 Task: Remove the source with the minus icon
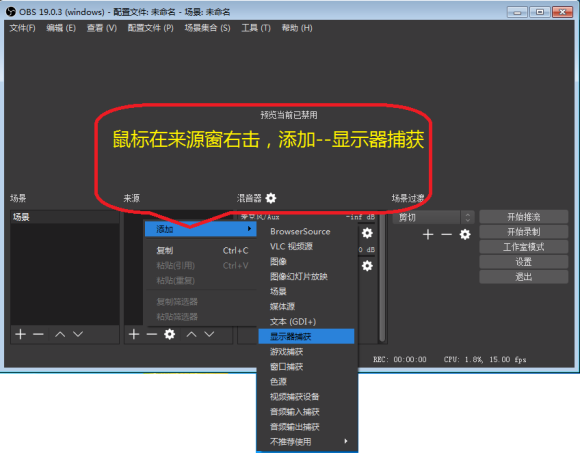point(152,334)
